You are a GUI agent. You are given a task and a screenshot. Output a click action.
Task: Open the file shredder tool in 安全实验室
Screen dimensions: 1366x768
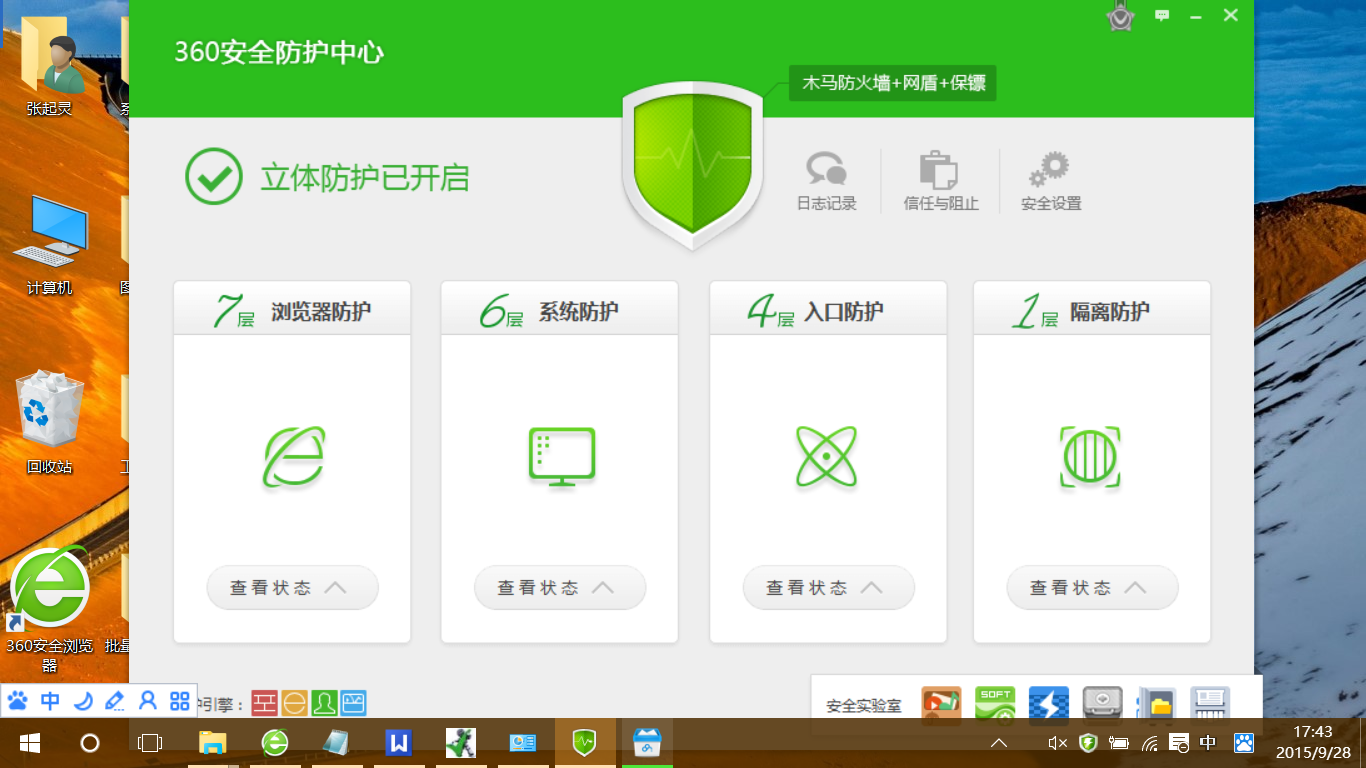[x=1210, y=703]
